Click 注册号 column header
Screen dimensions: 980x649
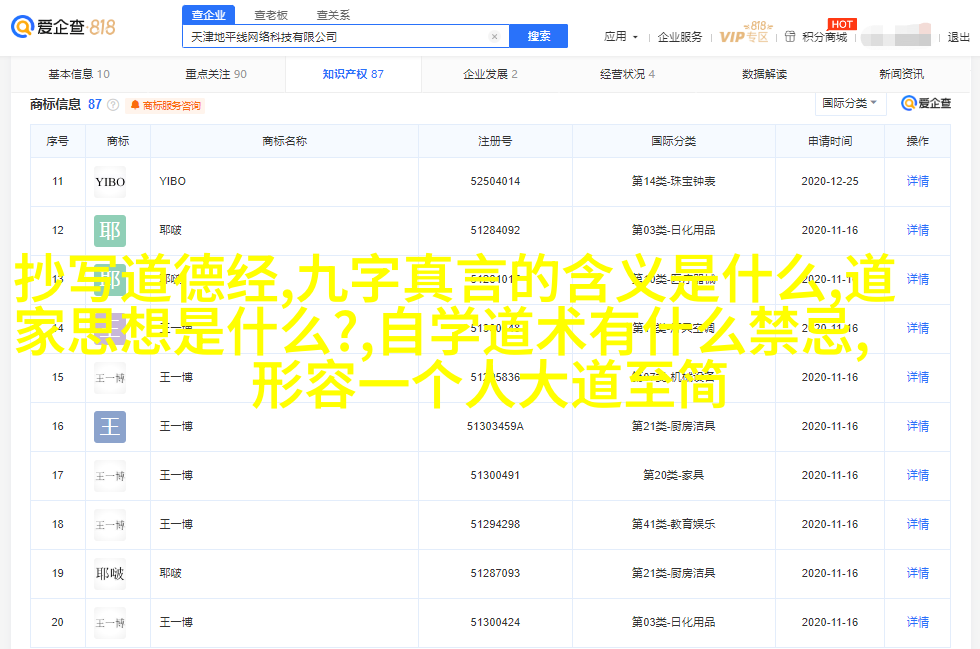coord(495,141)
